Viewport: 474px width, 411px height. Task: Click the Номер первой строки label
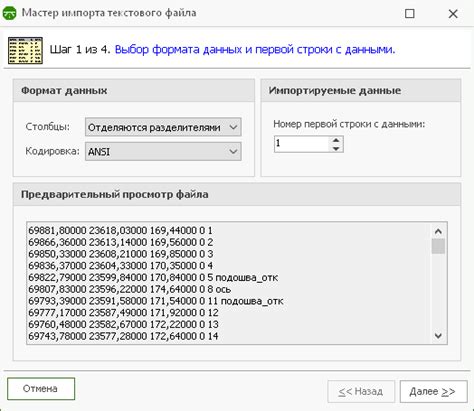point(349,124)
